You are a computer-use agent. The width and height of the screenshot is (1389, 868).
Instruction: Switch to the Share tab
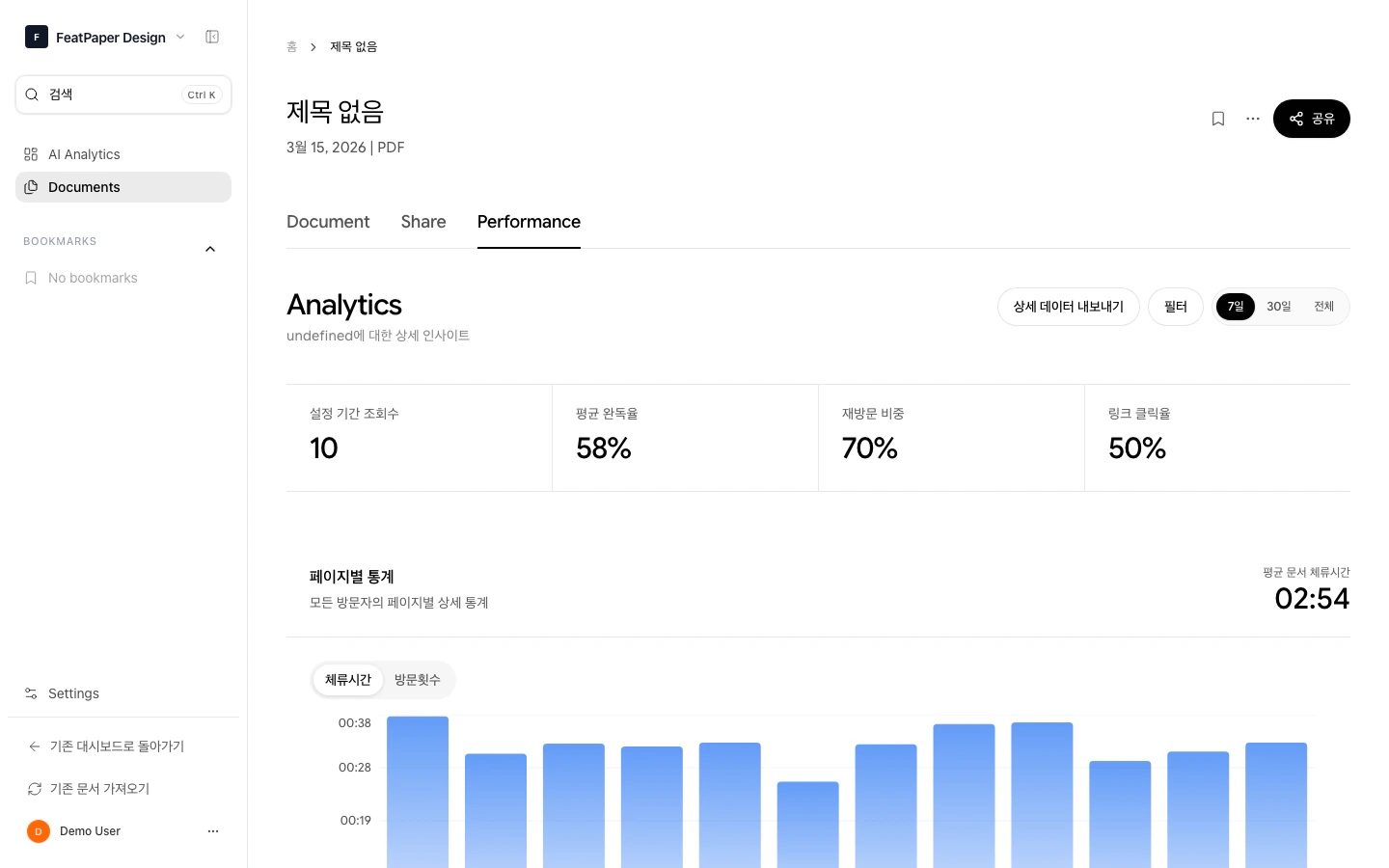422,222
